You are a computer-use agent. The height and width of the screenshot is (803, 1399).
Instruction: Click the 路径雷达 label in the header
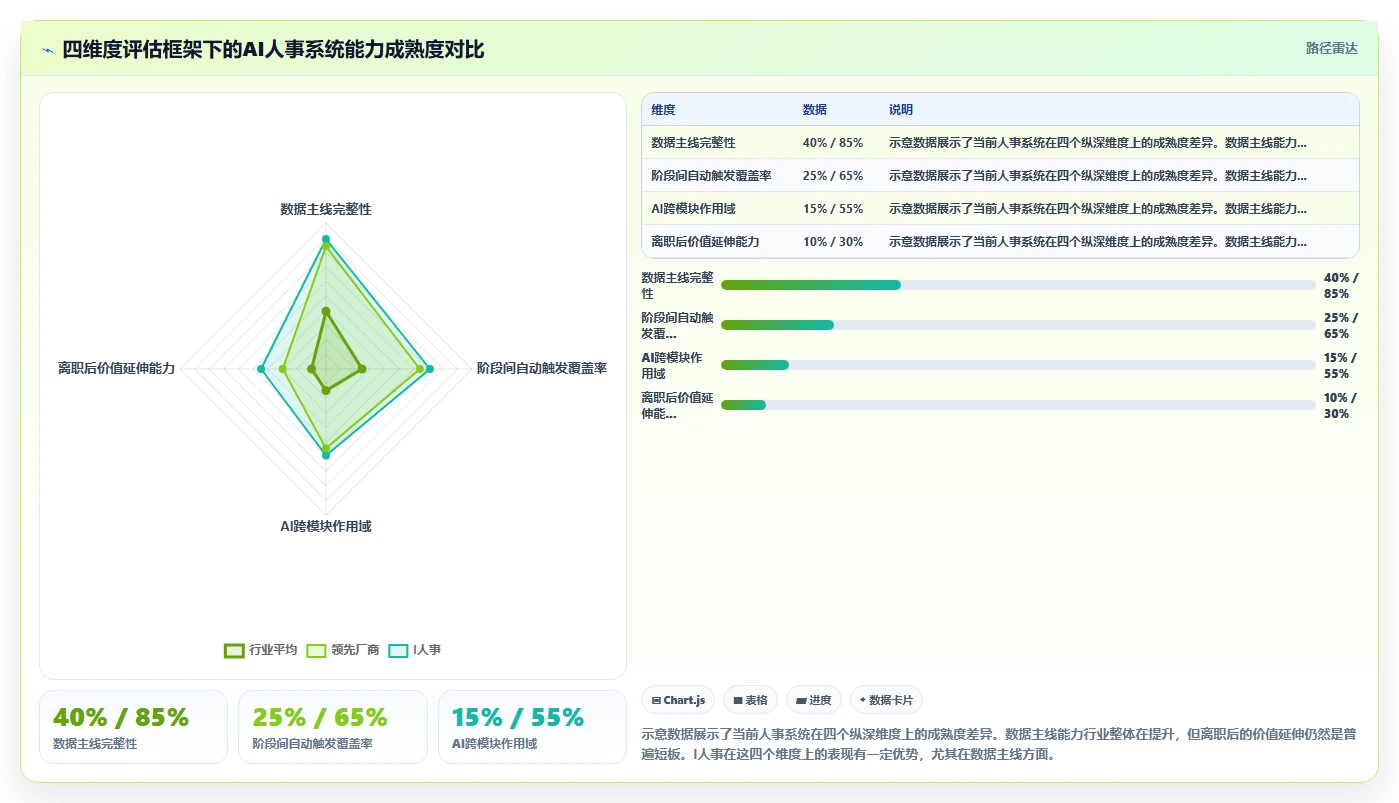pos(1331,48)
